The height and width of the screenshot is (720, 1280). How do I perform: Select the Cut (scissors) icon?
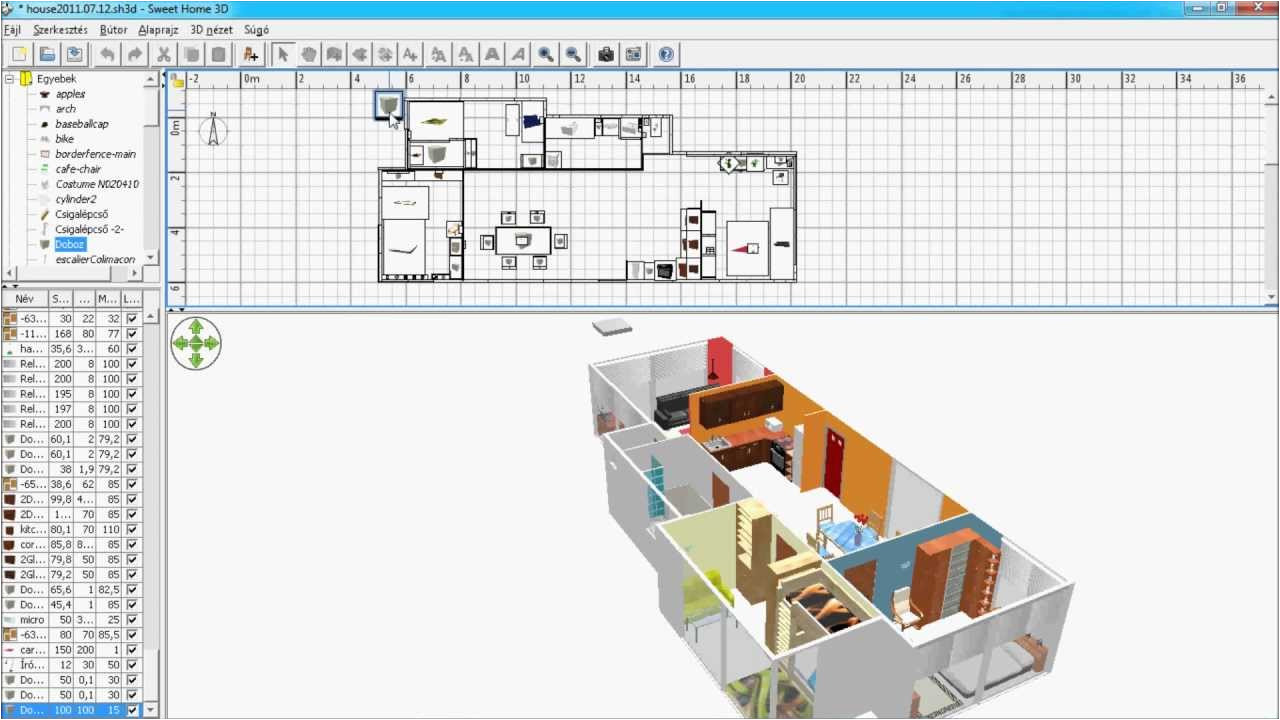[x=163, y=54]
